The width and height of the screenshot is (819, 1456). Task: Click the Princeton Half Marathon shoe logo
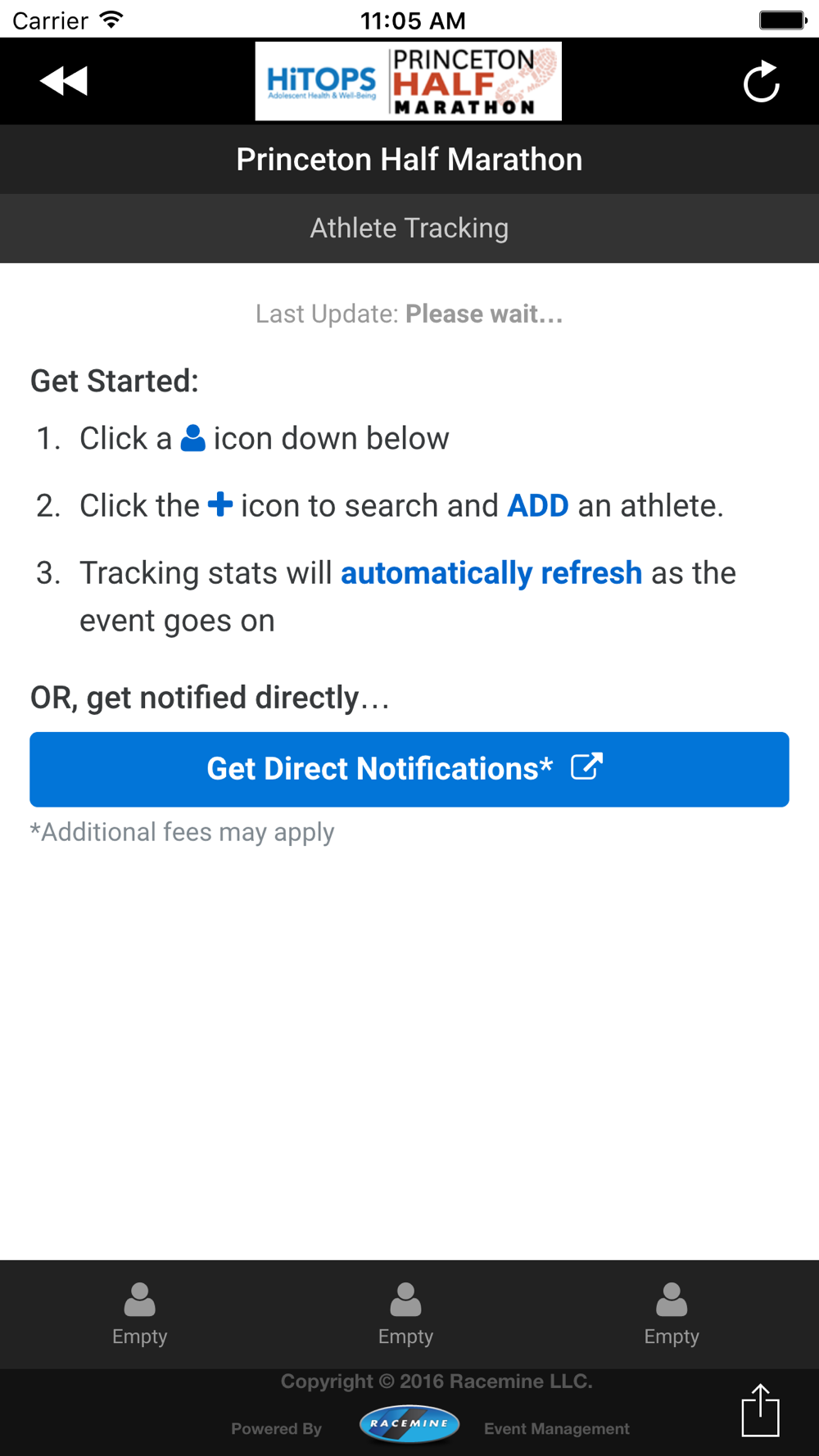click(x=475, y=81)
